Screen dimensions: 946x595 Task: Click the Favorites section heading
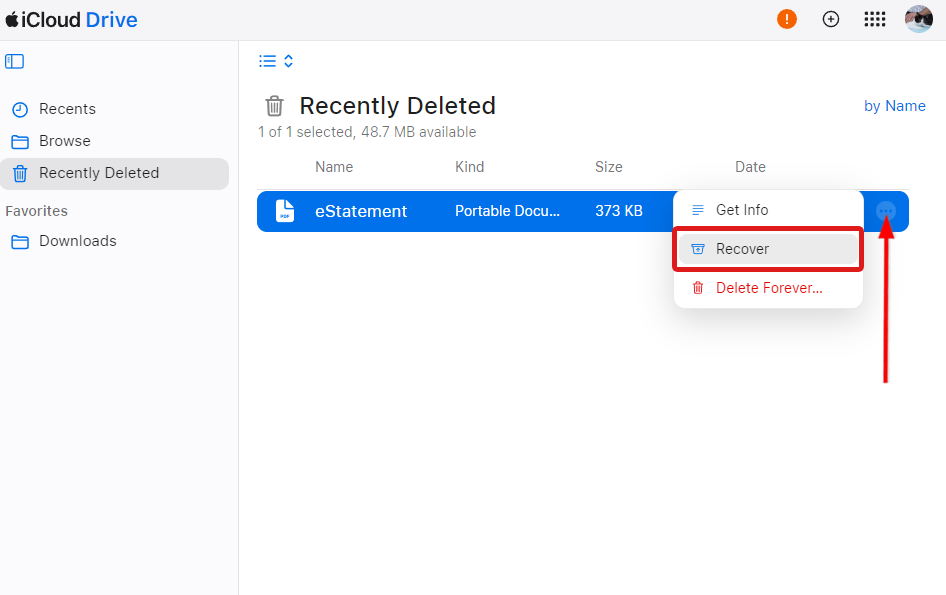pyautogui.click(x=36, y=211)
